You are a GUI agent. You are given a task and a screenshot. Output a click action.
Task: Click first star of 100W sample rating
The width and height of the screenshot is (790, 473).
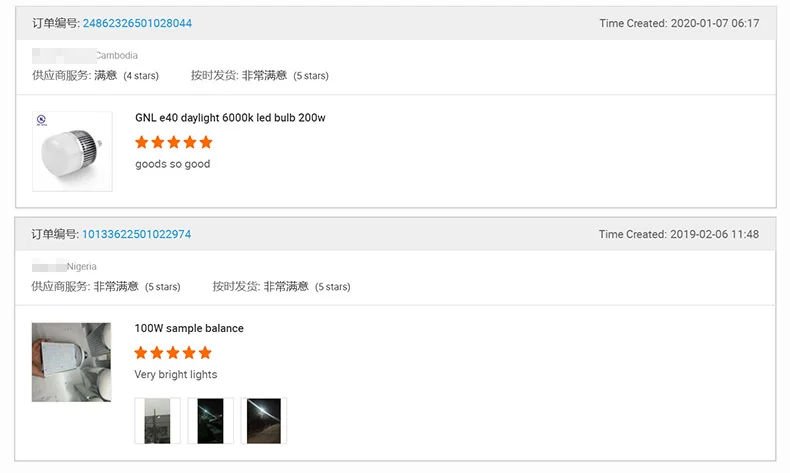141,353
